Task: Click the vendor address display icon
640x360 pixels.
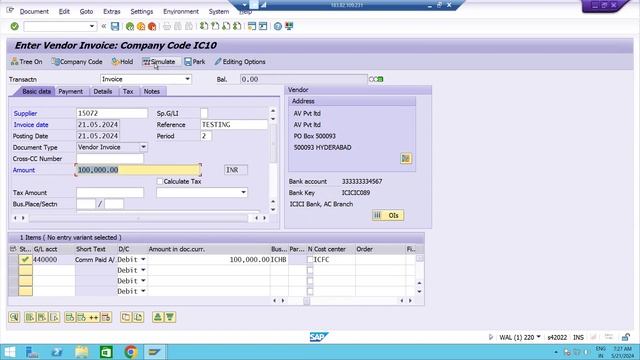Action: (406, 158)
